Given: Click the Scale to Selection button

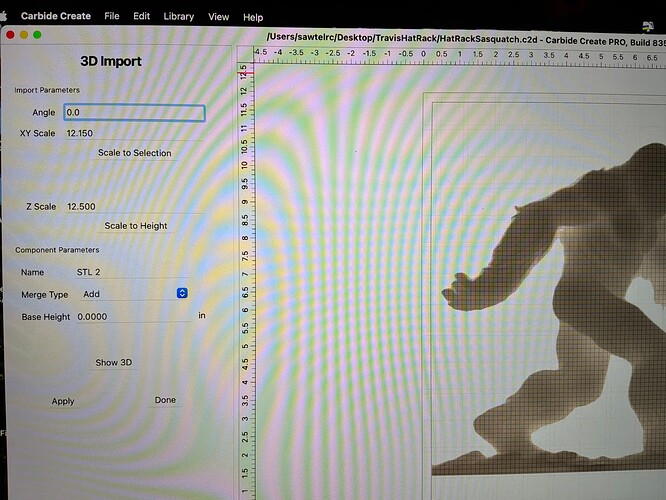Looking at the screenshot, I should (135, 153).
